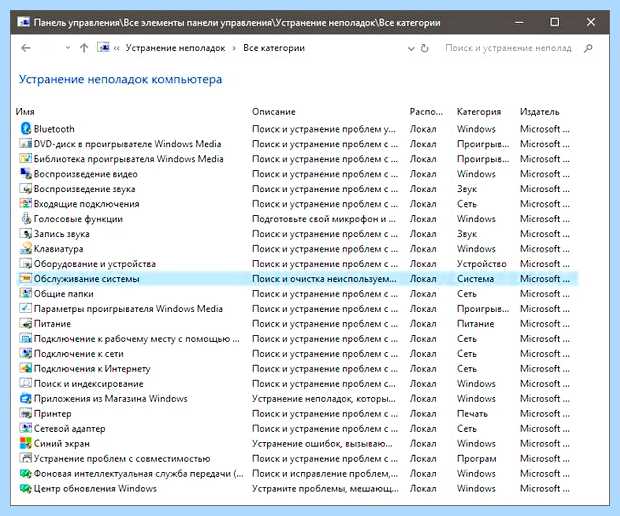This screenshot has width=620, height=516.
Task: Open the Питание troubleshooter
Action: click(x=53, y=324)
